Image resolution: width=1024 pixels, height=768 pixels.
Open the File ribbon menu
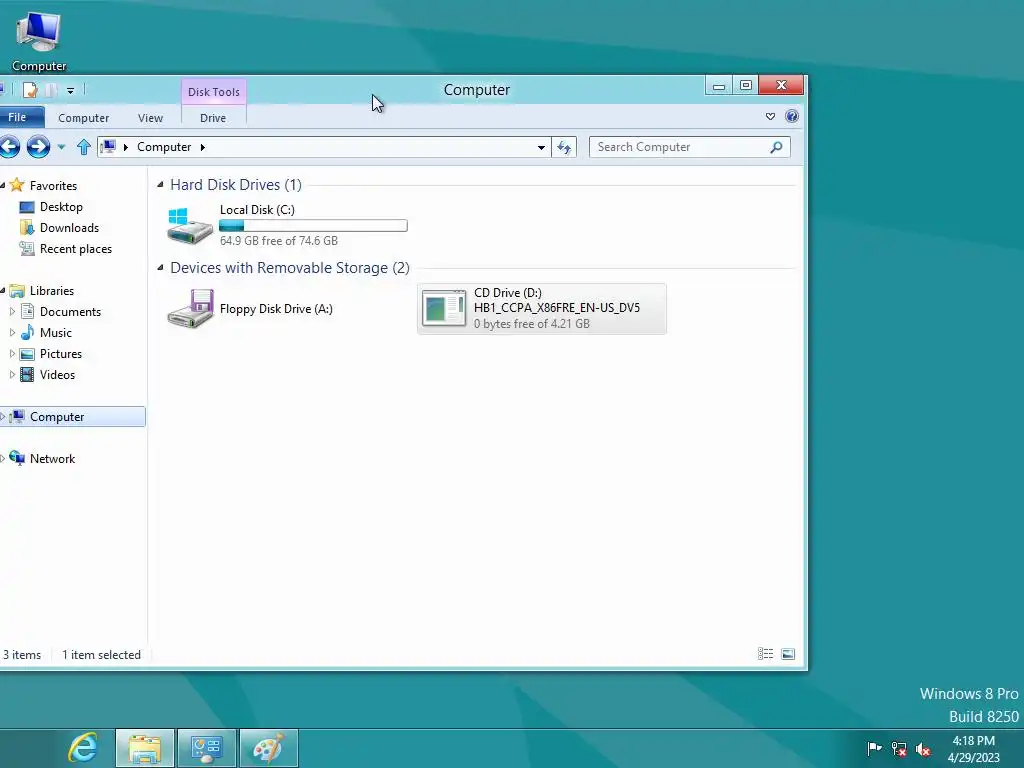pos(20,118)
